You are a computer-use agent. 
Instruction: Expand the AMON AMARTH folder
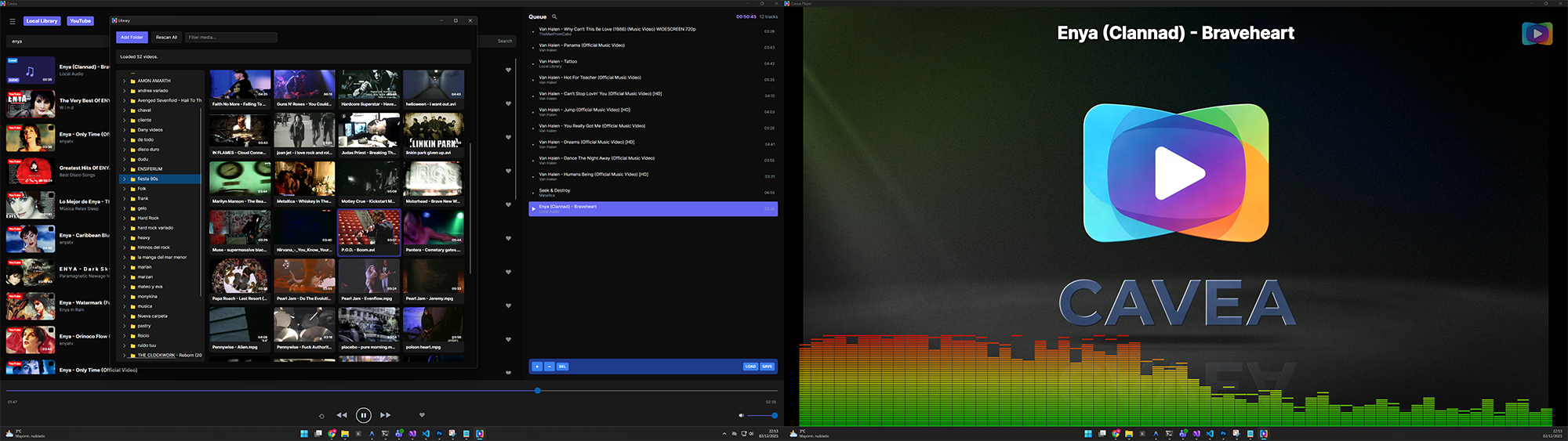pyautogui.click(x=124, y=81)
